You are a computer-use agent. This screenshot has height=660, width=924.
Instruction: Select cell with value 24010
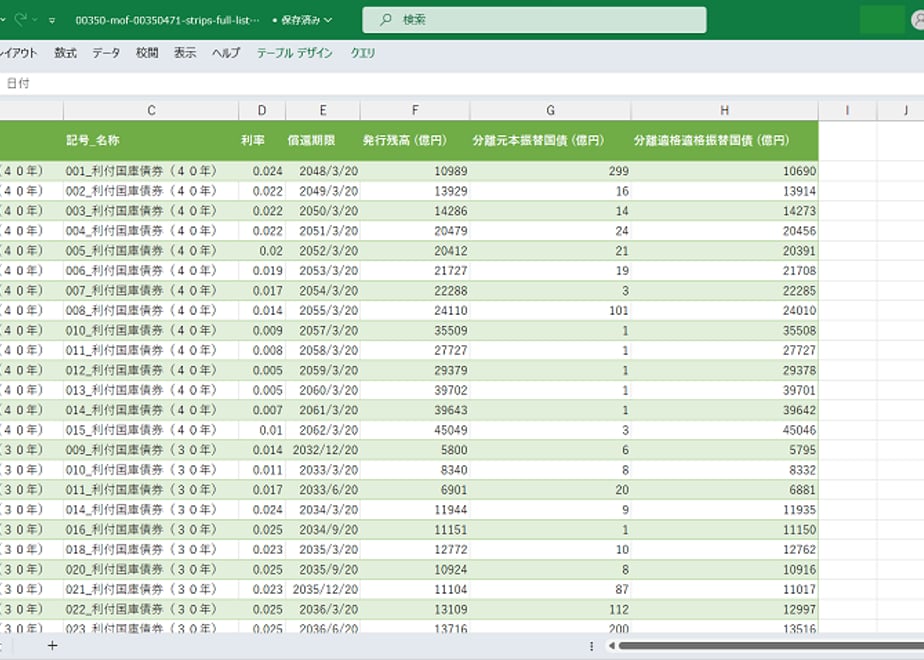724,311
